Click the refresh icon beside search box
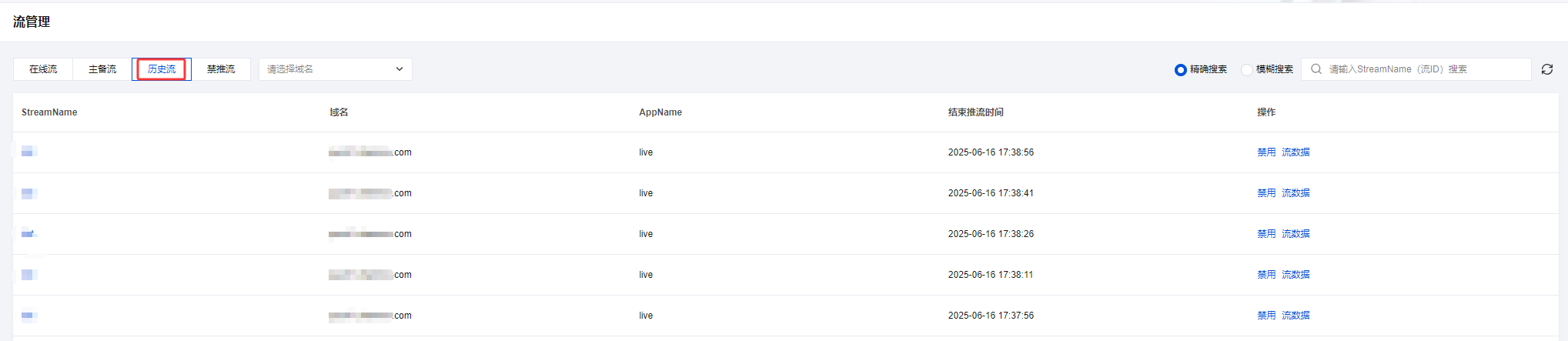The height and width of the screenshot is (341, 1568). click(x=1547, y=69)
